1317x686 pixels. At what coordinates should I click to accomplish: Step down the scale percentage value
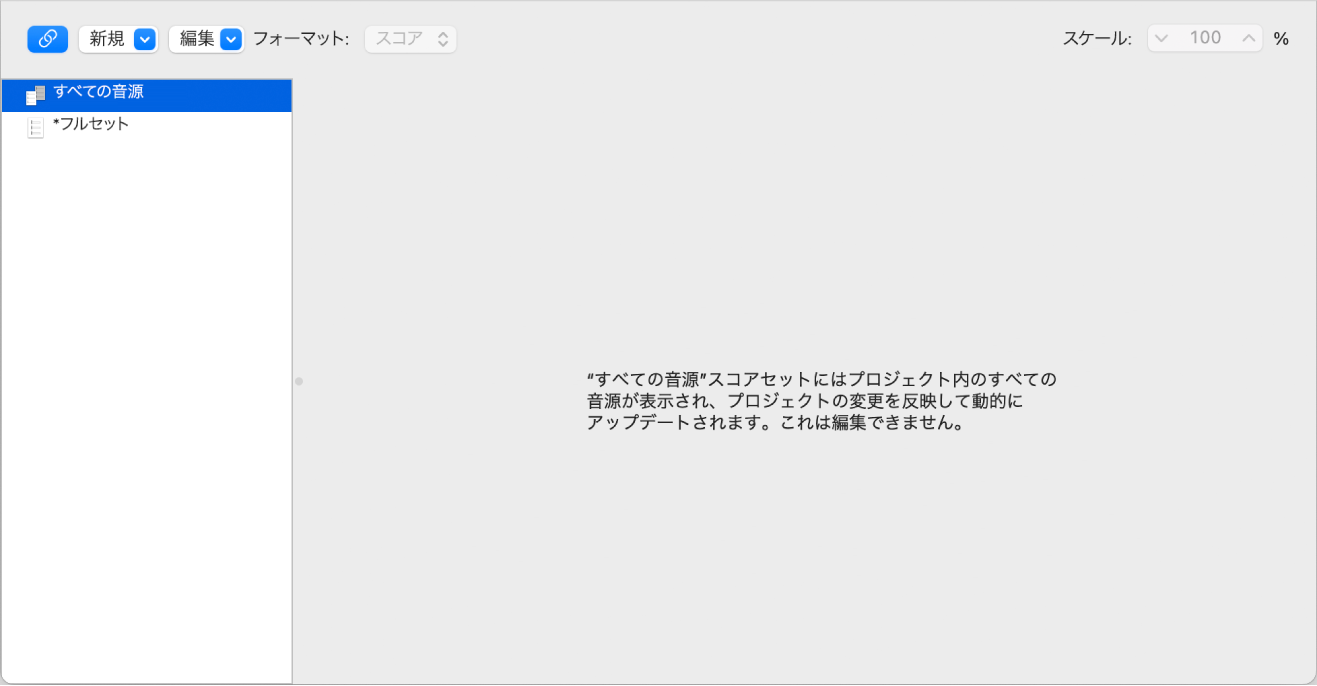pyautogui.click(x=1162, y=38)
